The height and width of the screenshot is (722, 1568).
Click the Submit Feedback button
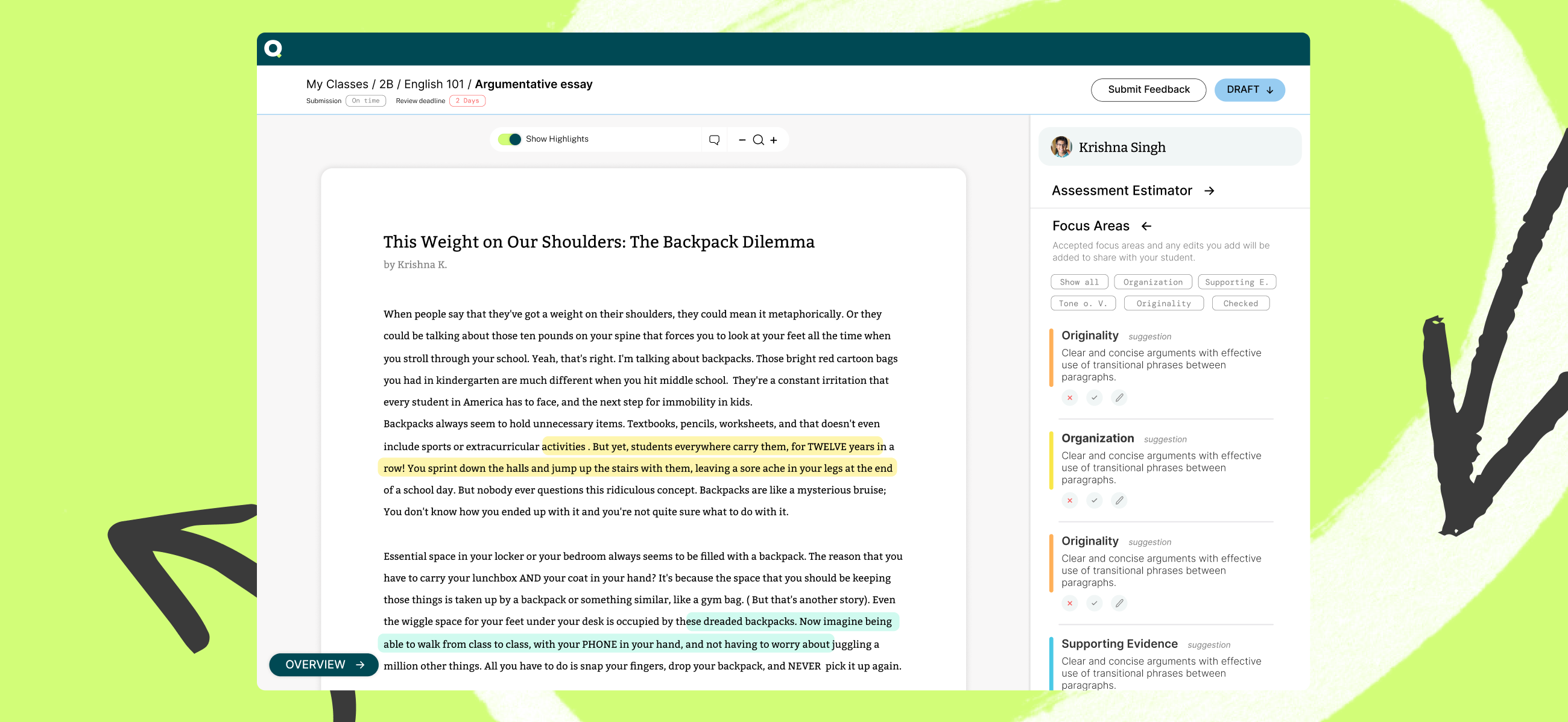point(1148,90)
